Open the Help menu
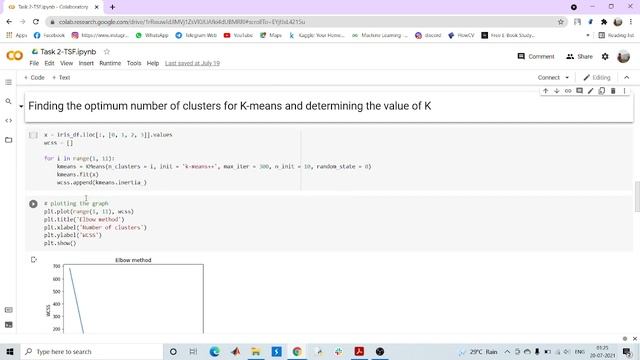Image resolution: width=640 pixels, height=360 pixels. [153, 63]
